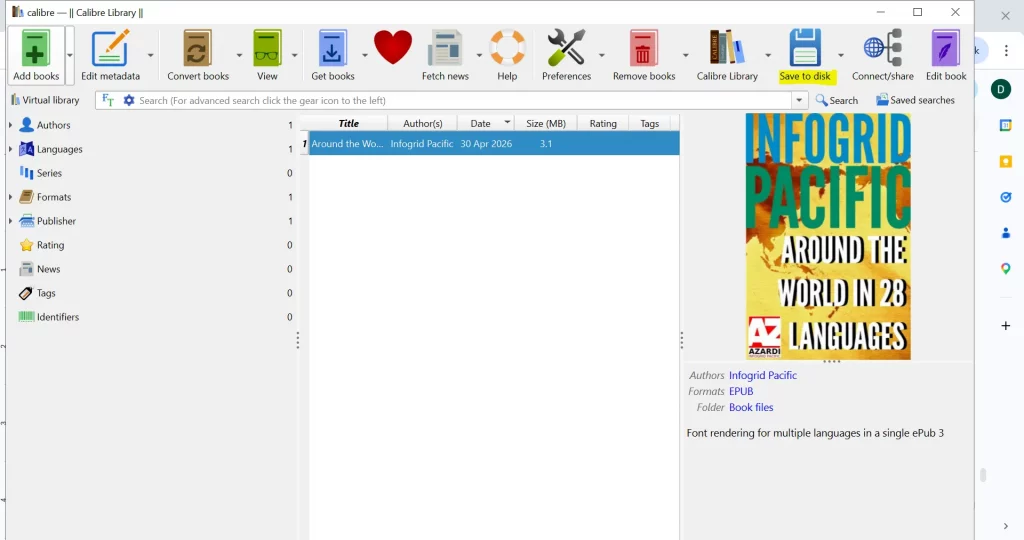
Task: Open the View dropdown arrow
Action: click(x=295, y=56)
